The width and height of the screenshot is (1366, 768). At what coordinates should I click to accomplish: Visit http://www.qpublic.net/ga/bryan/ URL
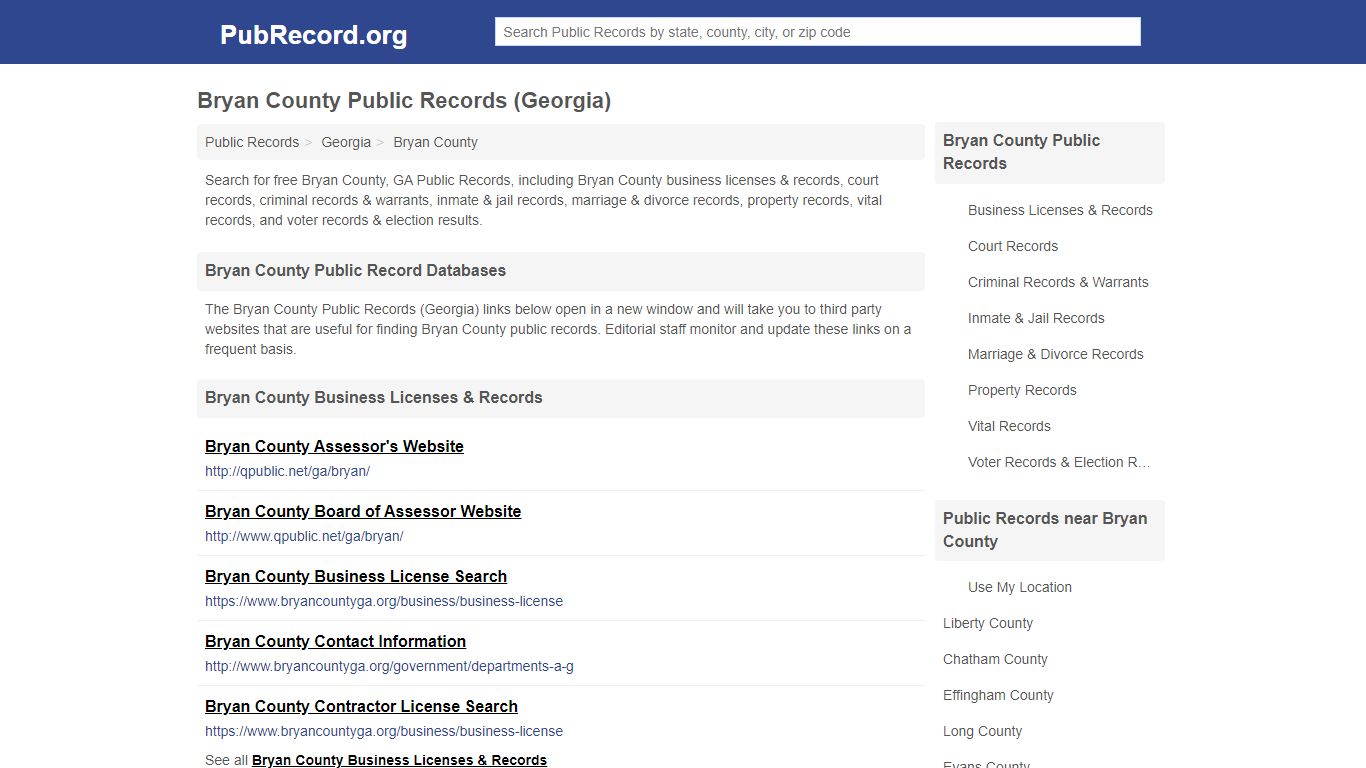click(x=304, y=536)
